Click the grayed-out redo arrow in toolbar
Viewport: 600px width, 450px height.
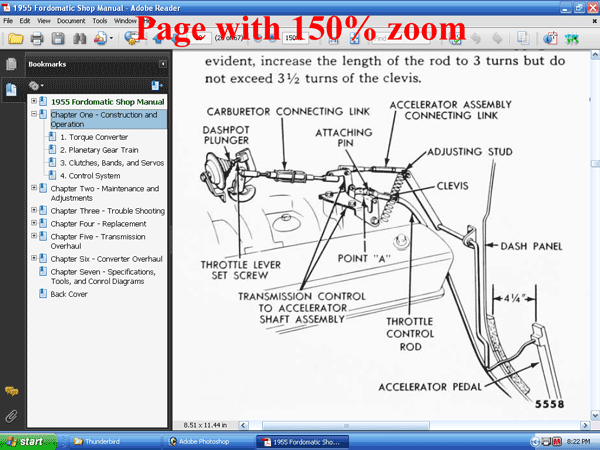coord(497,38)
